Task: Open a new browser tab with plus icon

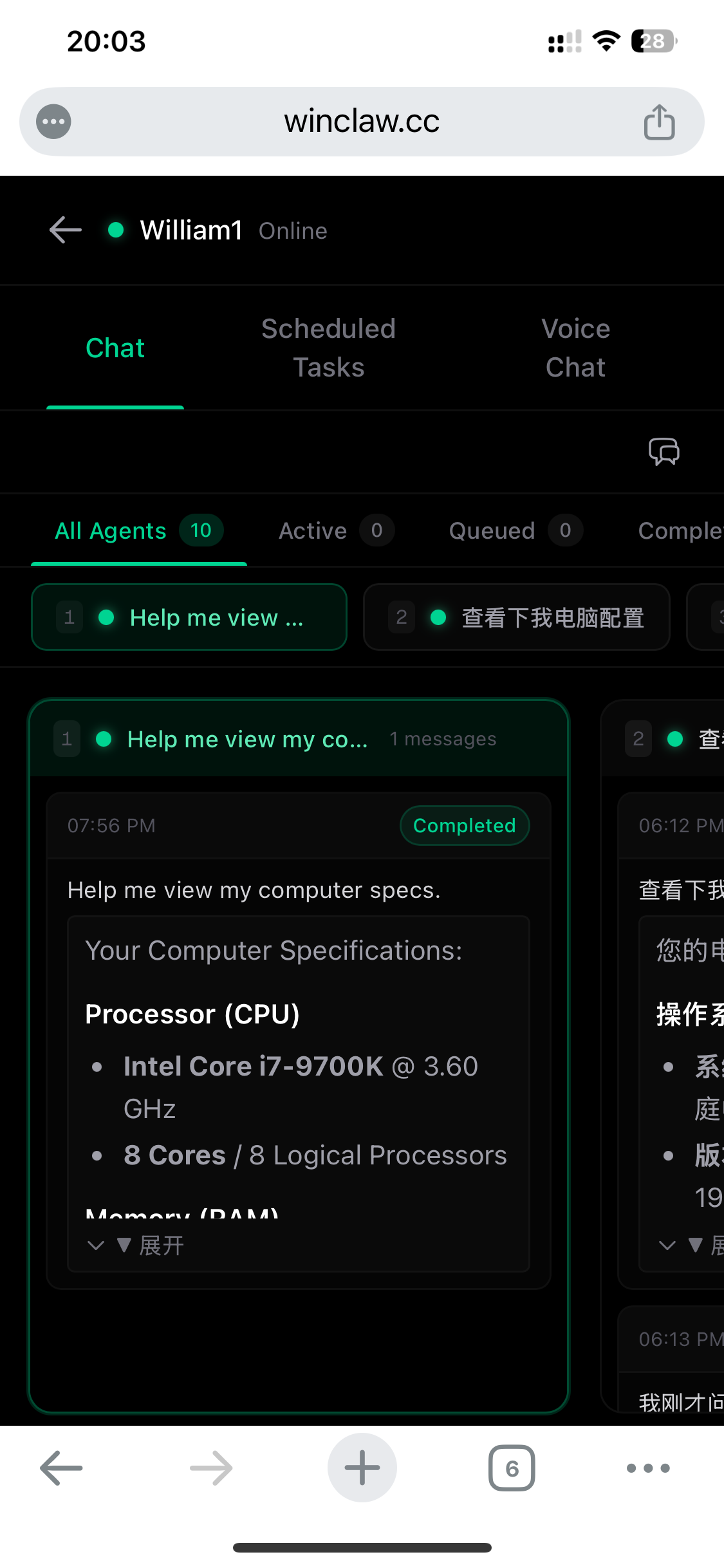Action: coord(362,1468)
